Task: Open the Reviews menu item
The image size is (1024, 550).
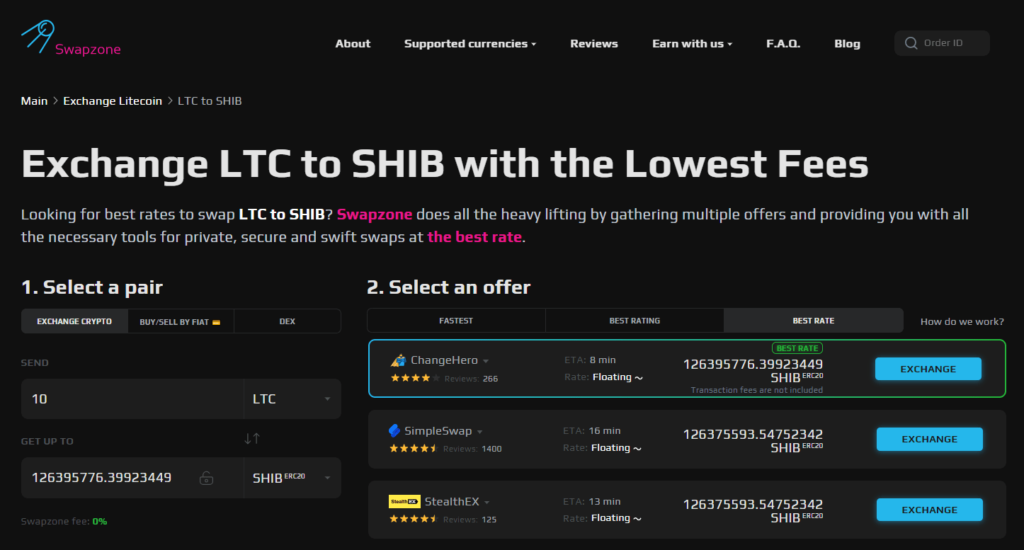Action: pos(594,44)
